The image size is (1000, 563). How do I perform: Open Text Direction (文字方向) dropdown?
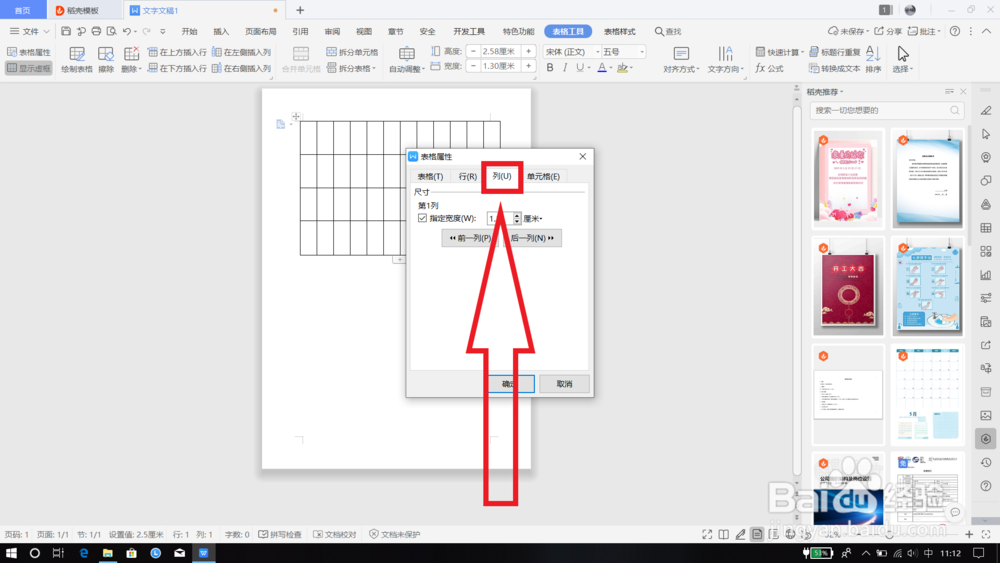(725, 61)
